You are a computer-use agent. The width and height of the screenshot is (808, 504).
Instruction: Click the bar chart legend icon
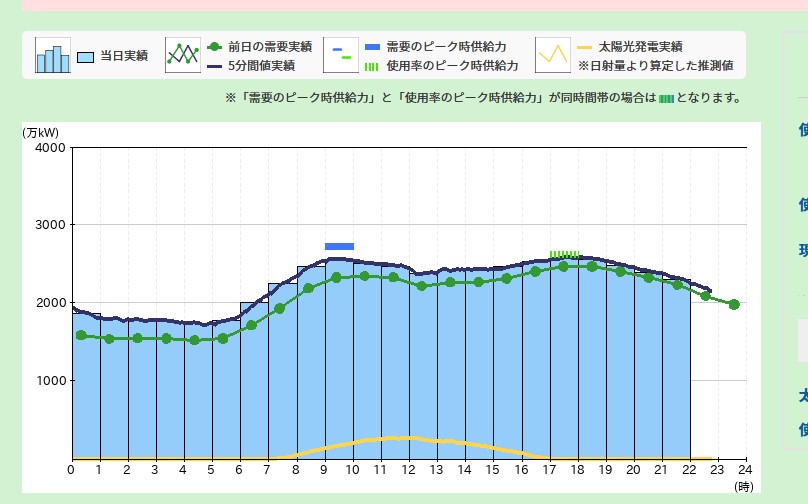pos(54,55)
